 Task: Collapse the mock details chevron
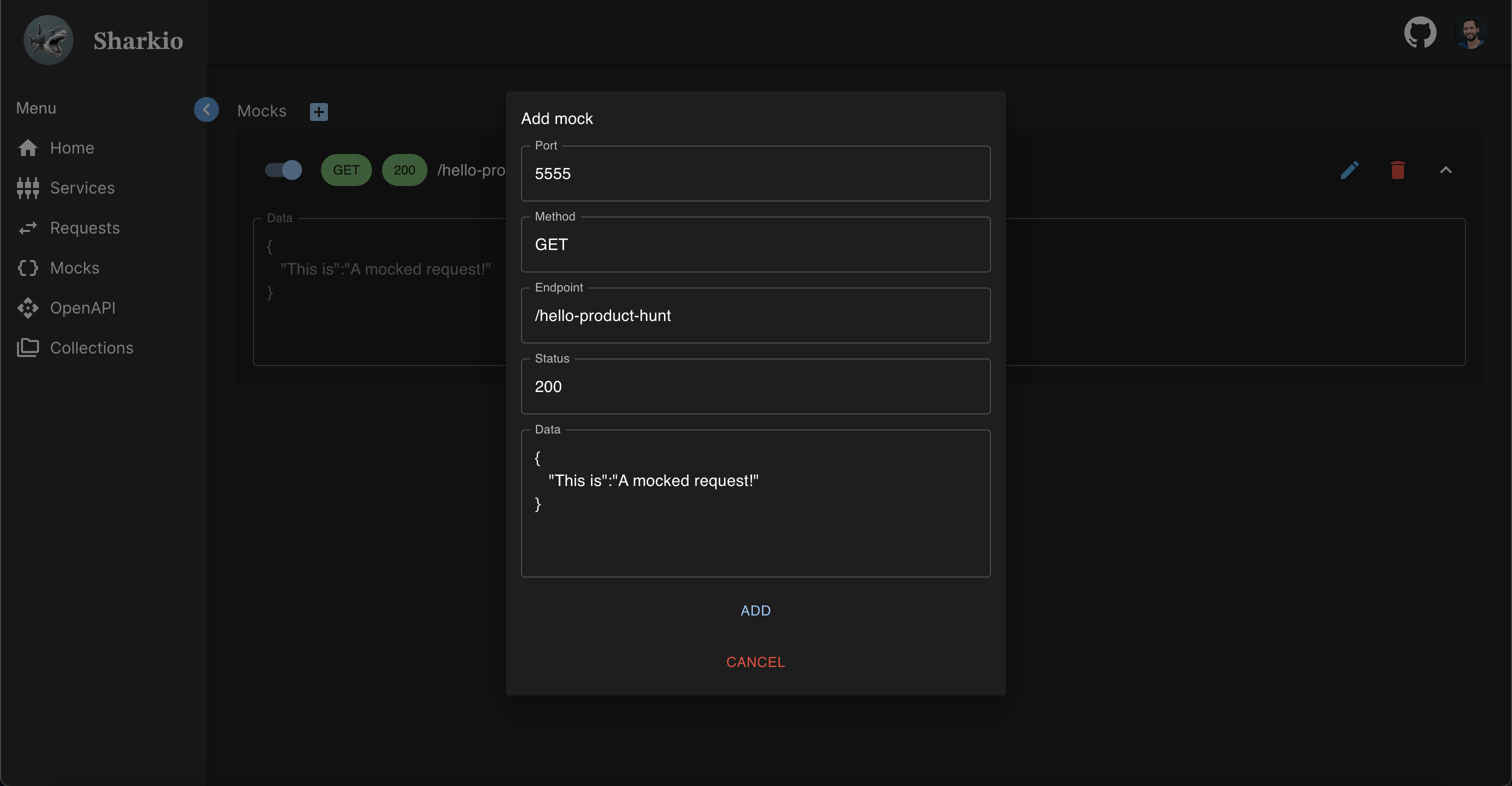click(x=1445, y=170)
